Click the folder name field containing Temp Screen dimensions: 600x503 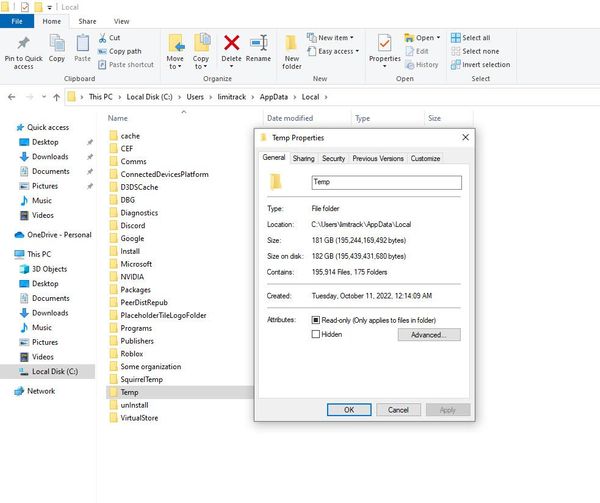tap(386, 182)
